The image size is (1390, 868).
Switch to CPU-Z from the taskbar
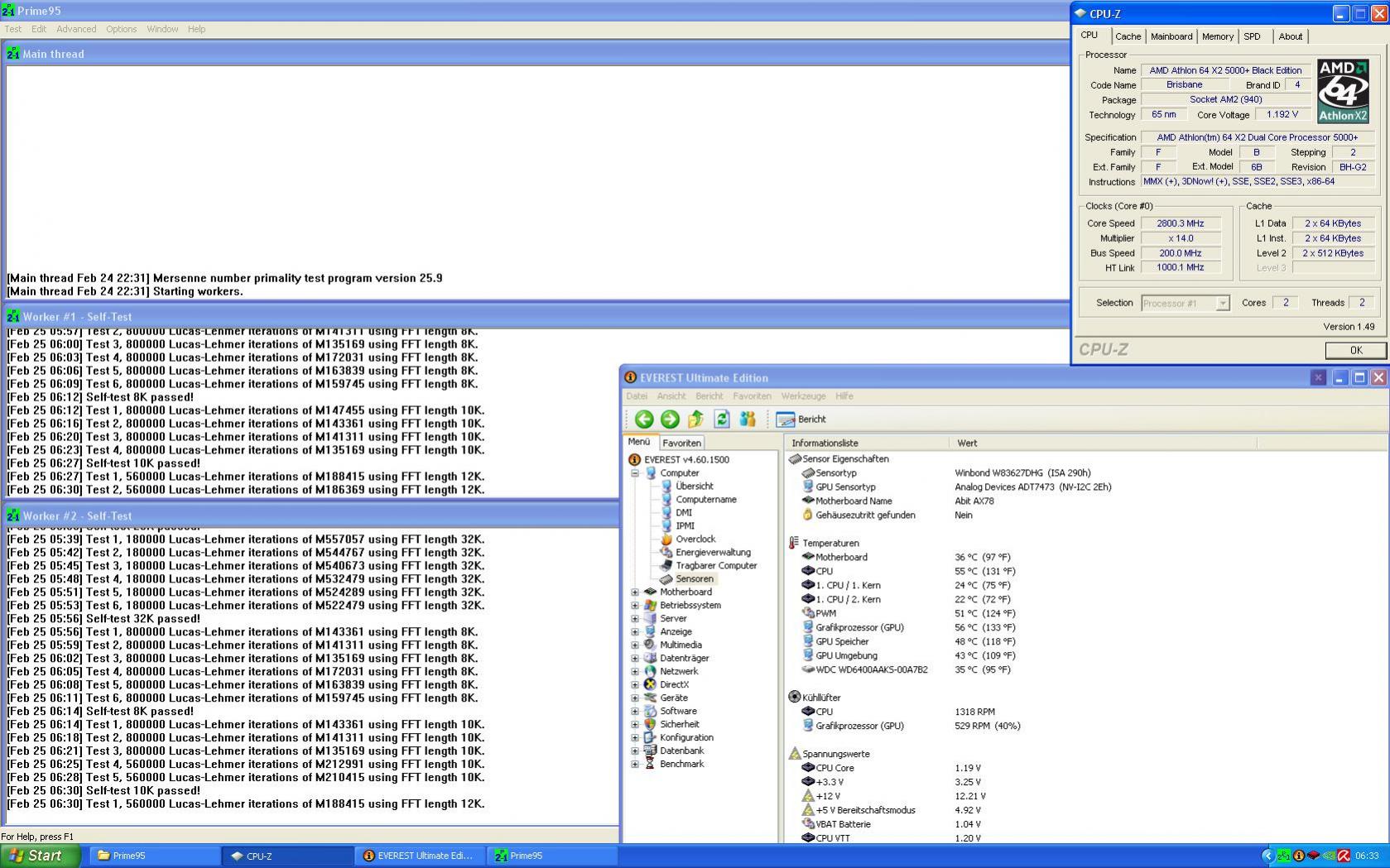point(287,856)
